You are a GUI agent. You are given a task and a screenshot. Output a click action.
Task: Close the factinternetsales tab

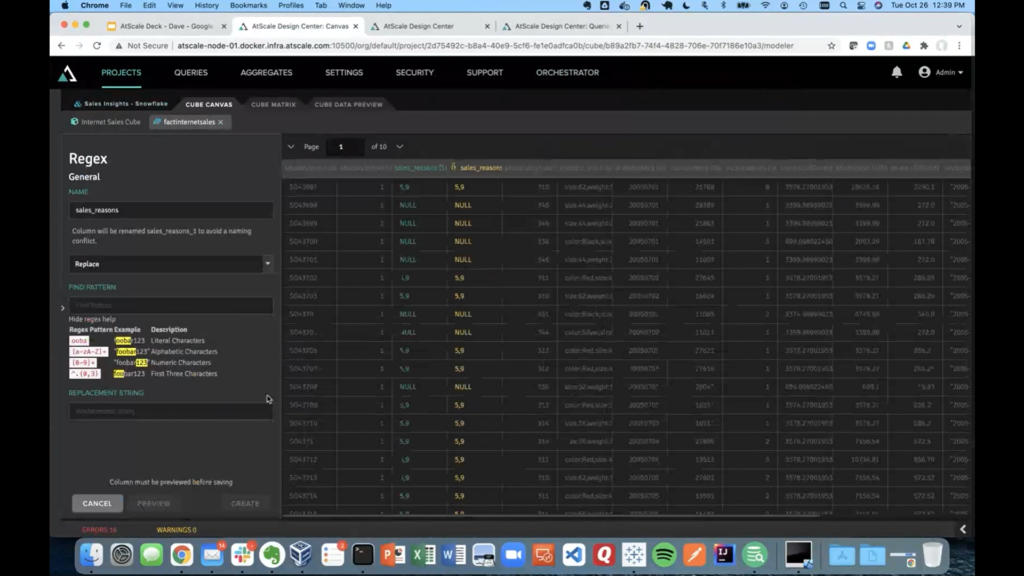click(221, 122)
